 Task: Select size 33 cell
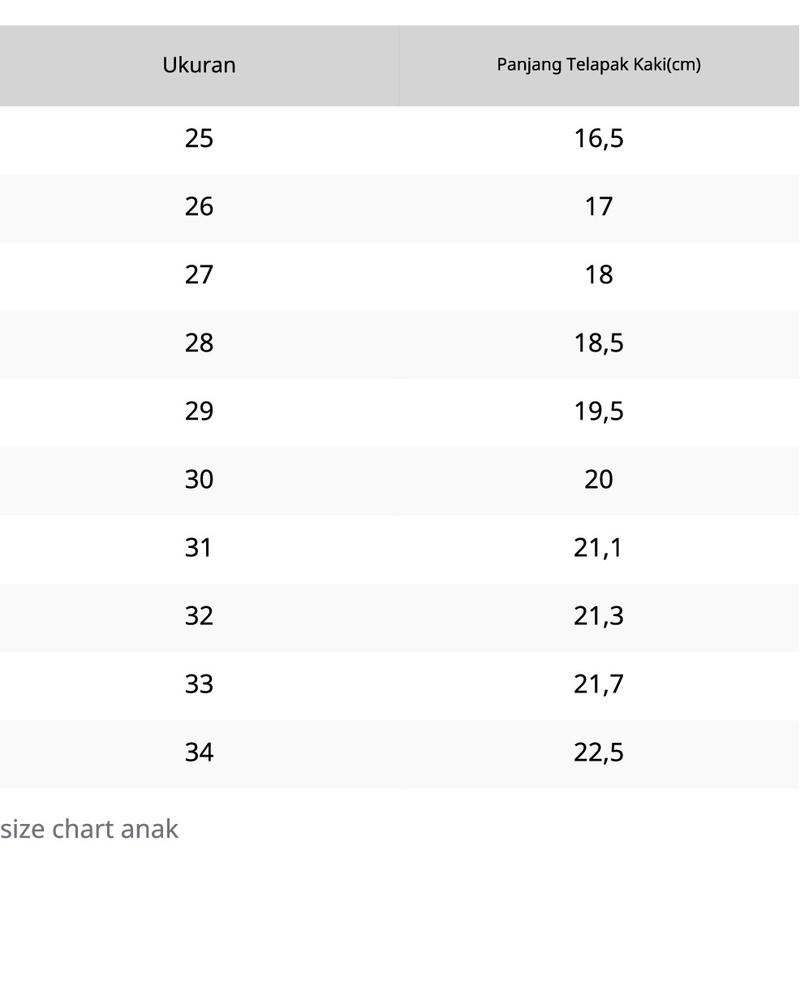[199, 686]
